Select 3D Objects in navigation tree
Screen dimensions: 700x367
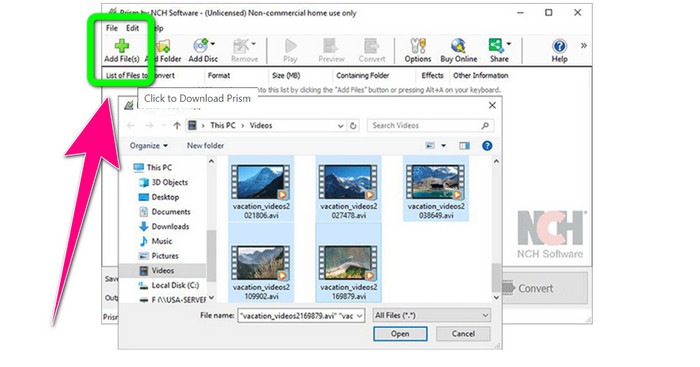pyautogui.click(x=163, y=182)
